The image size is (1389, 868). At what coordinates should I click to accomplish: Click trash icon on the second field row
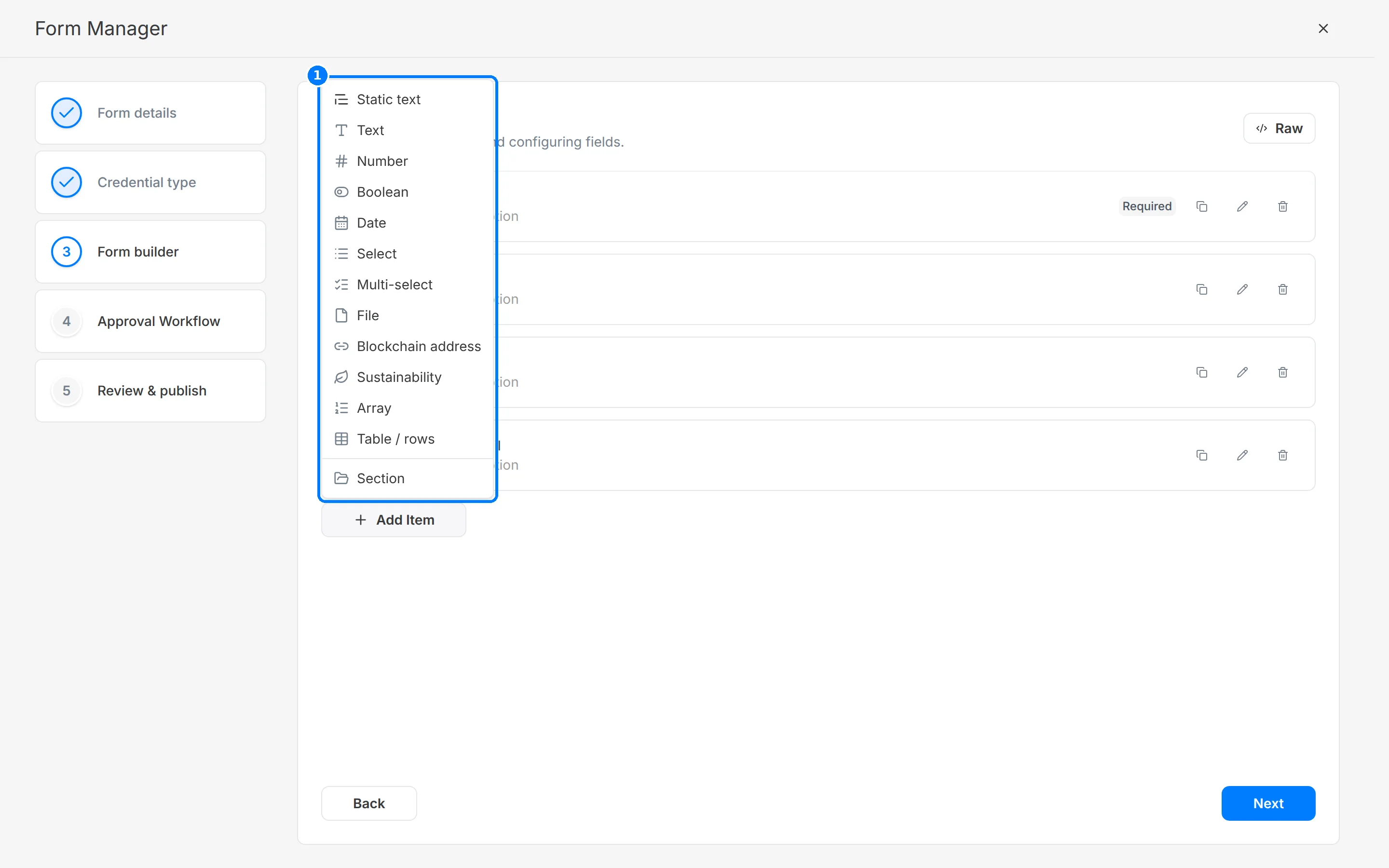(x=1283, y=289)
